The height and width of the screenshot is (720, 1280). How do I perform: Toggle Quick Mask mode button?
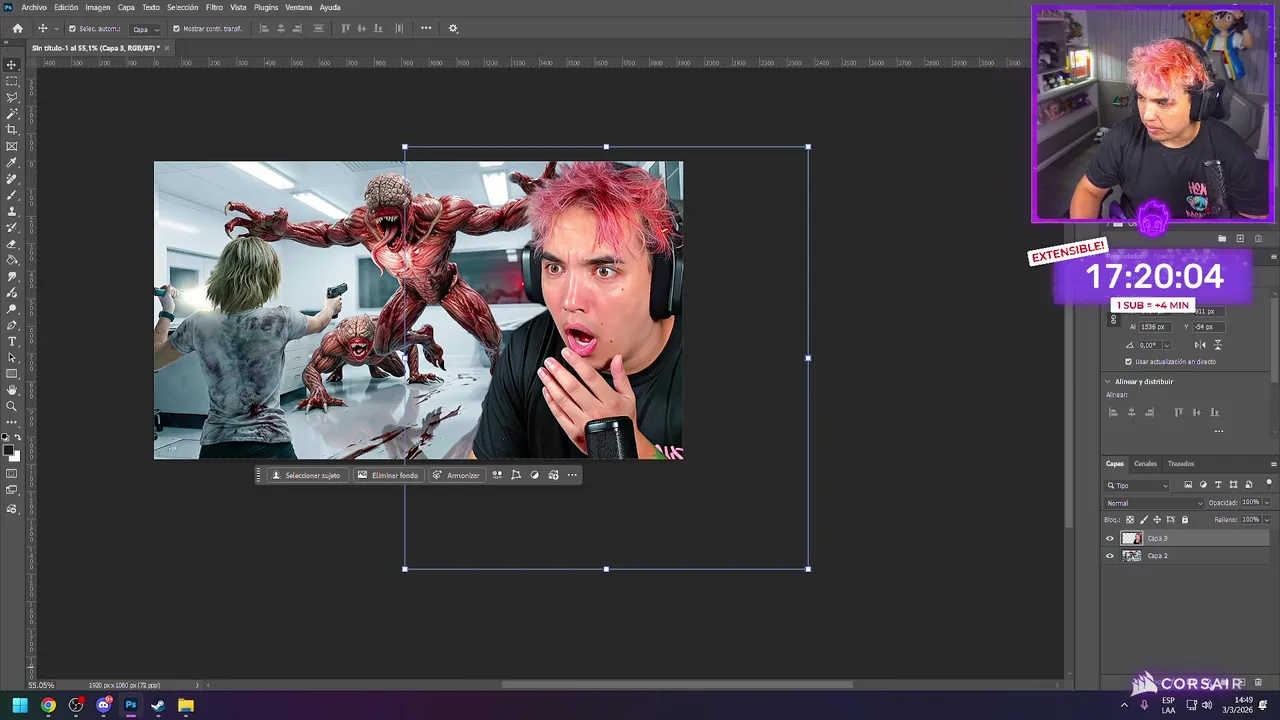(x=12, y=474)
